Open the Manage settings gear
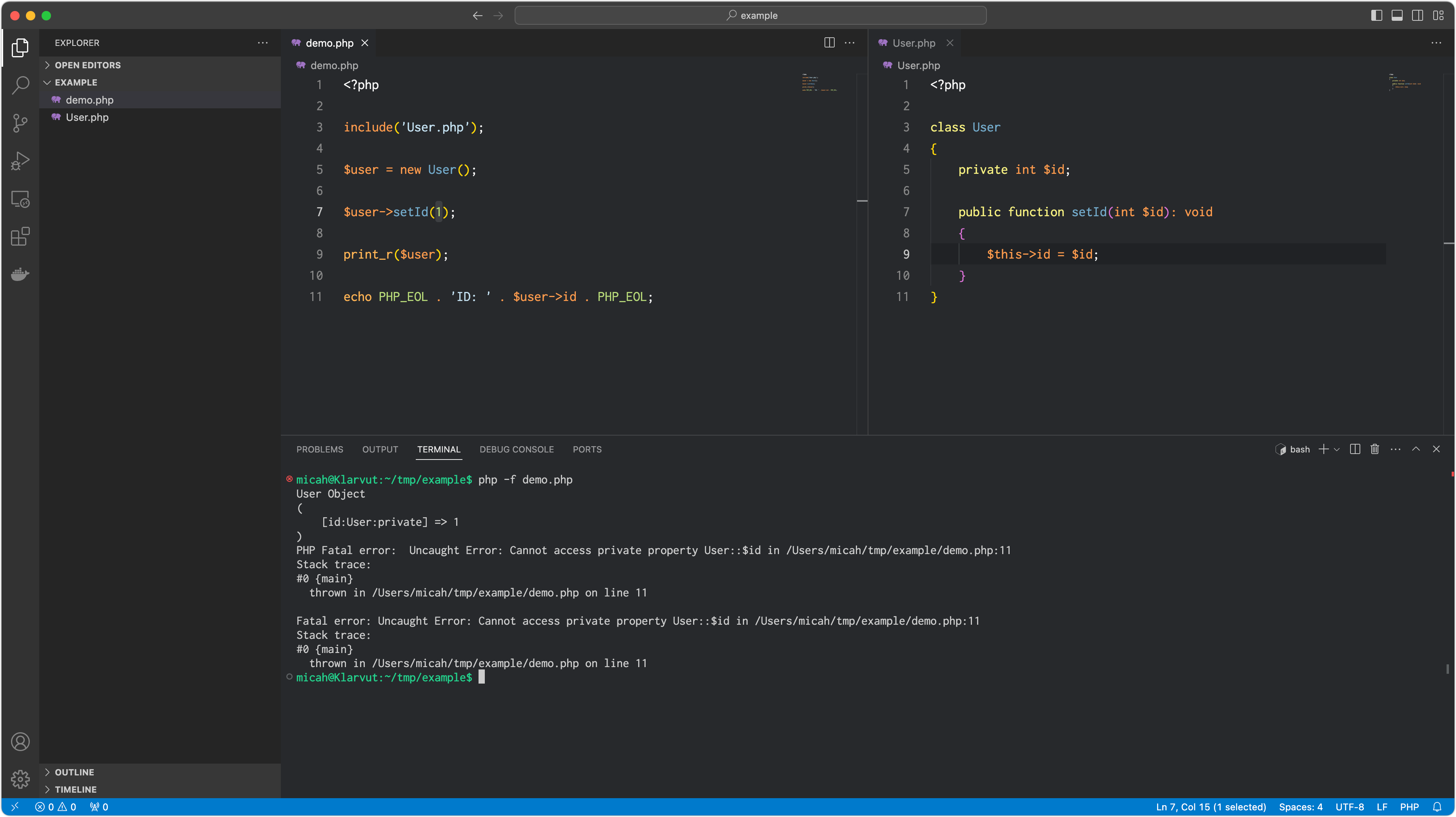1456x817 pixels. [x=20, y=779]
